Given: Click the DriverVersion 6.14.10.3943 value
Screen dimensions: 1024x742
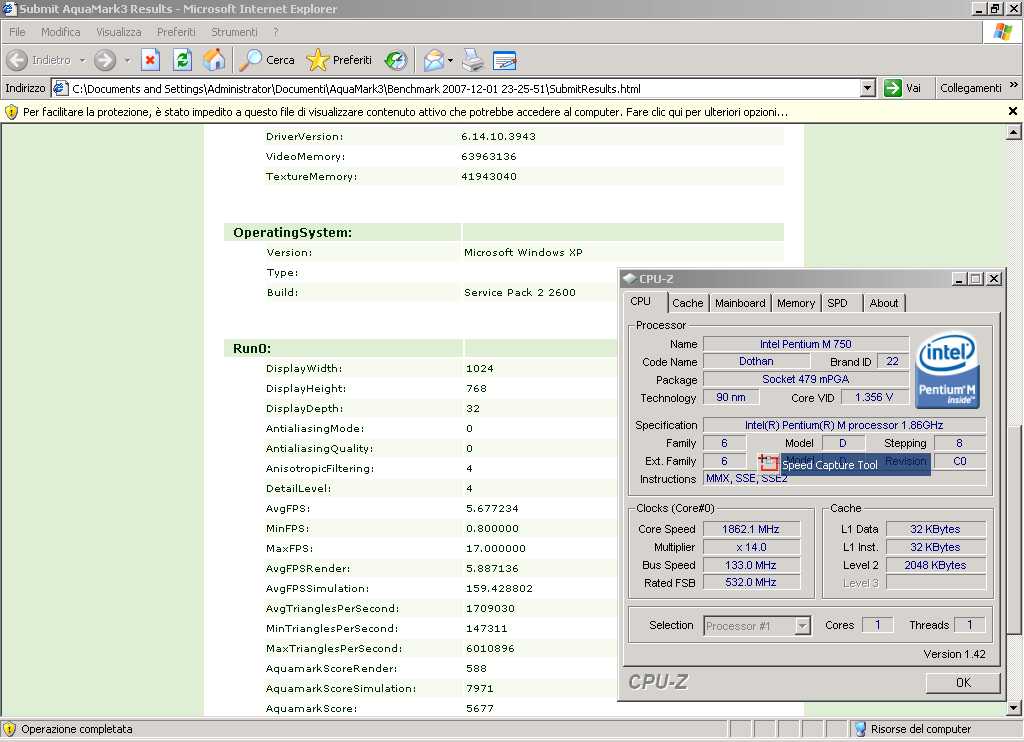Looking at the screenshot, I should [498, 137].
